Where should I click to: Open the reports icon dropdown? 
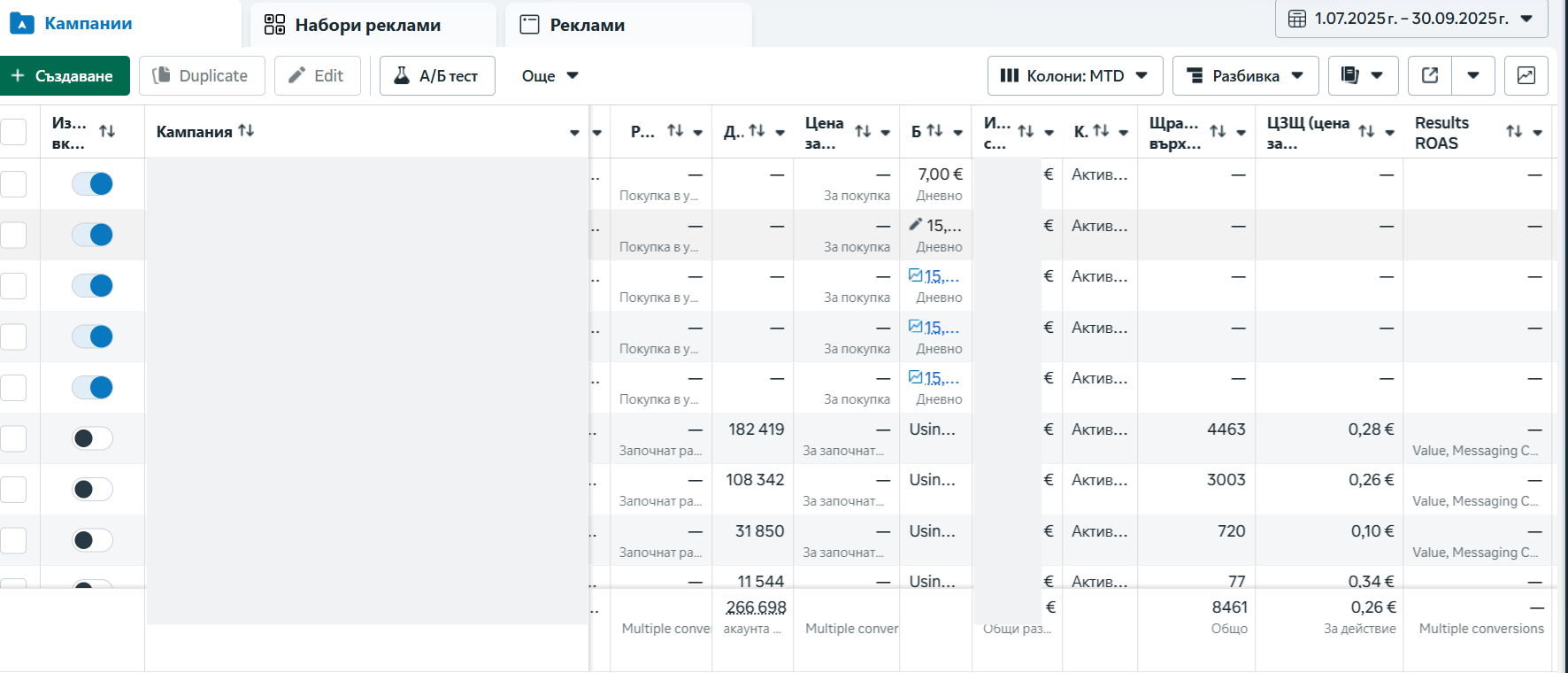pyautogui.click(x=1363, y=75)
